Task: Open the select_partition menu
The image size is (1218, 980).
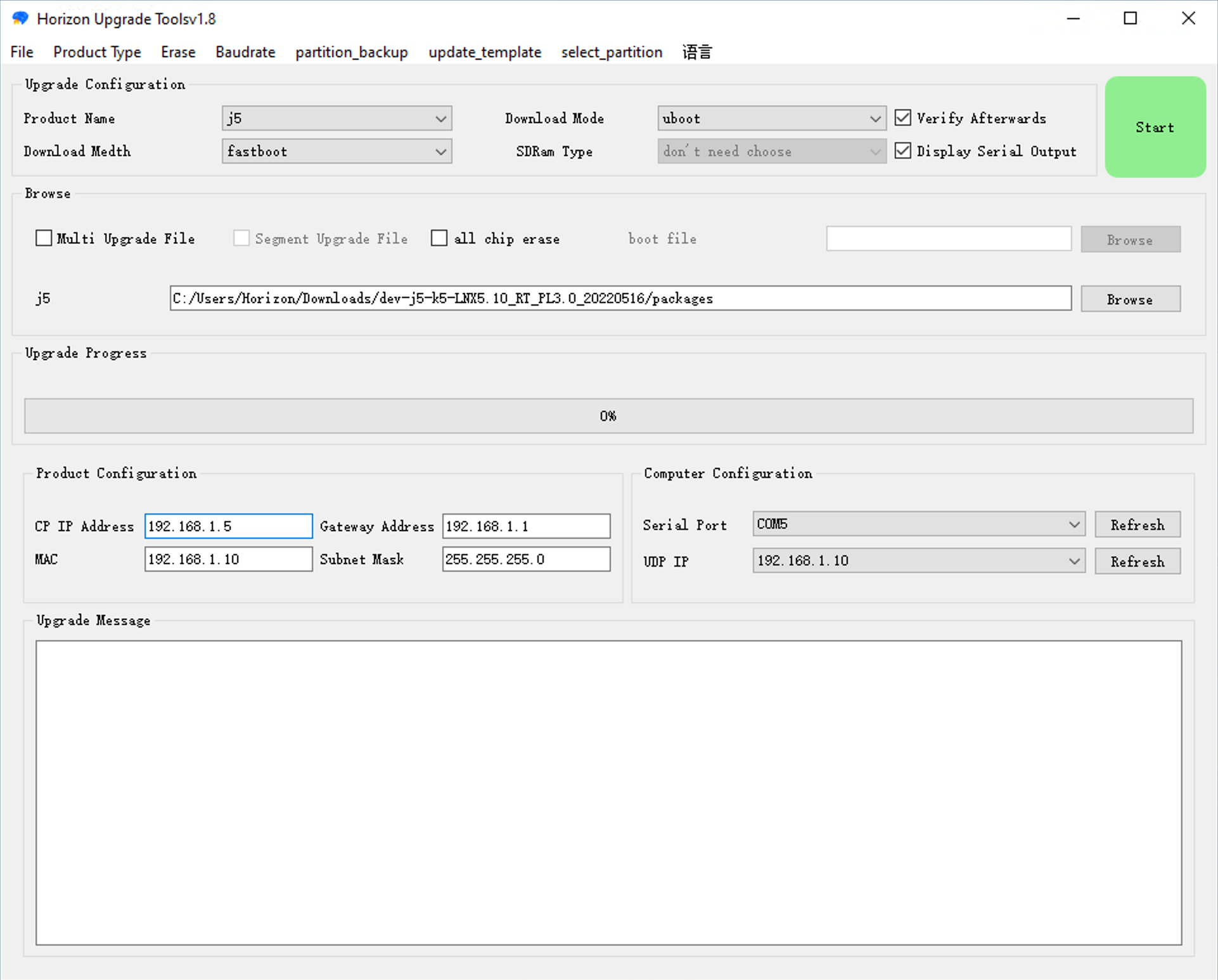Action: [x=612, y=52]
